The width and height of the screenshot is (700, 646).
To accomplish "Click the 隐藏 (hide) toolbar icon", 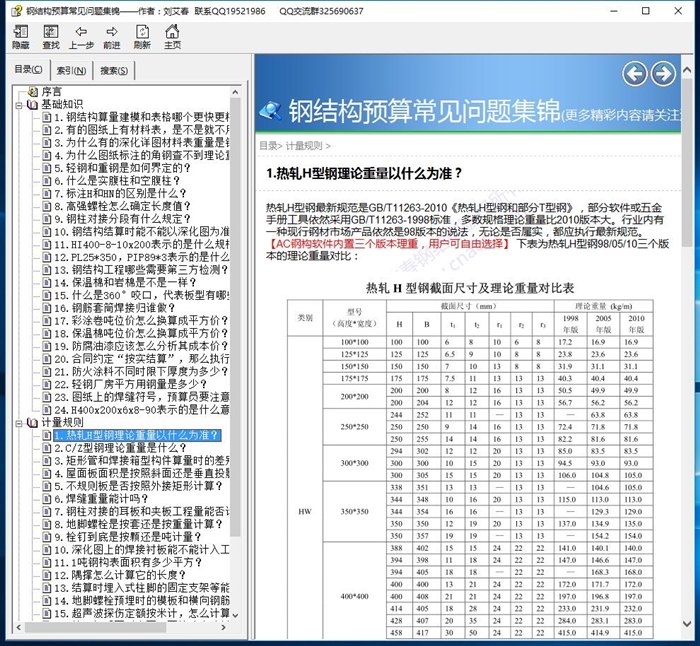I will (x=21, y=37).
